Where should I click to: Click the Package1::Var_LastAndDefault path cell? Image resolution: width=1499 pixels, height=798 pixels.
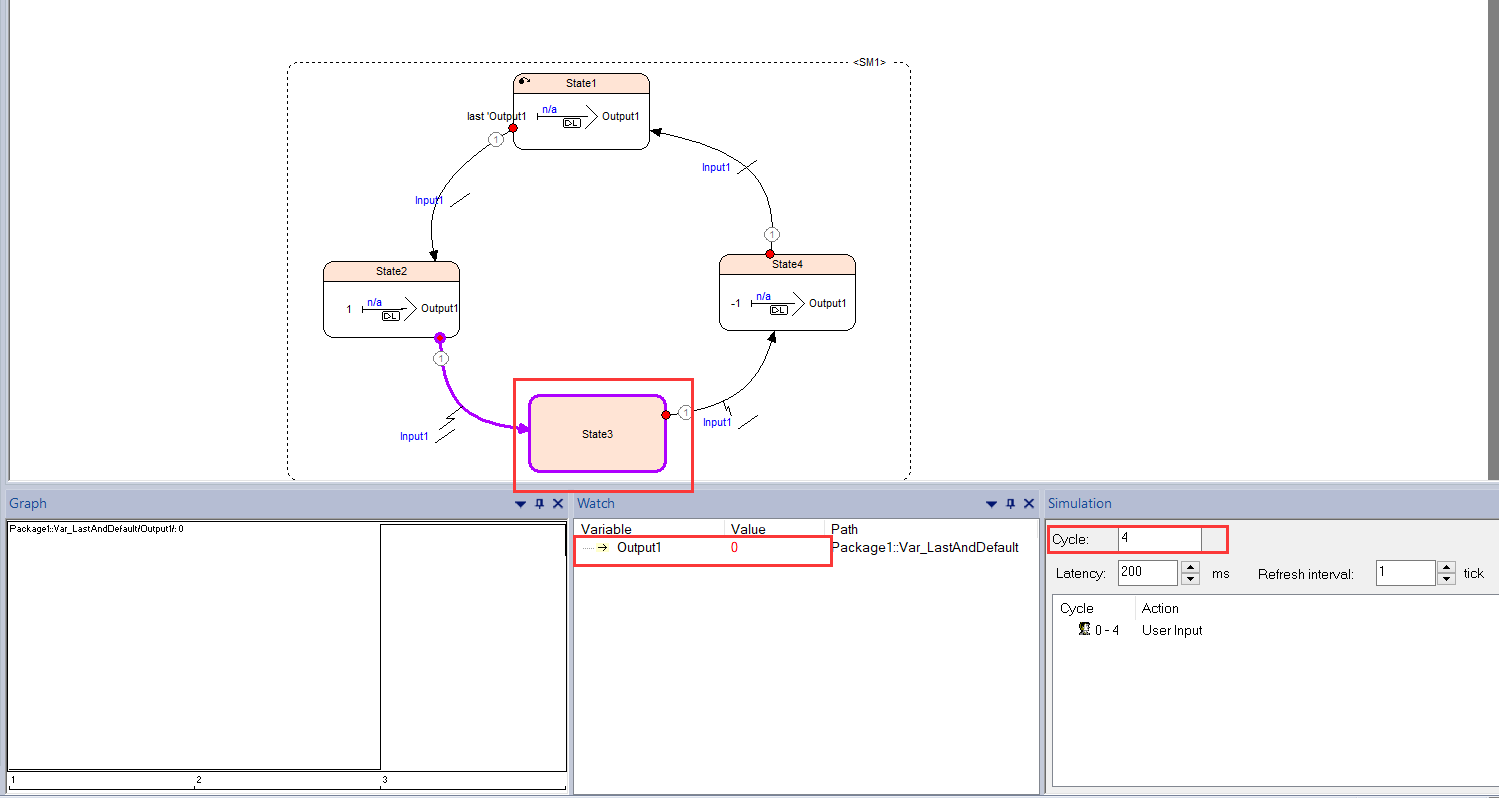(925, 548)
